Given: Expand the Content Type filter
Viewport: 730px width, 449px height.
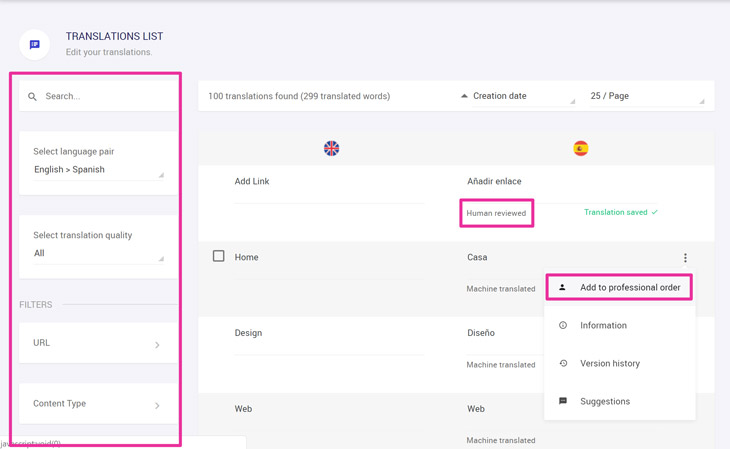Looking at the screenshot, I should (x=98, y=404).
